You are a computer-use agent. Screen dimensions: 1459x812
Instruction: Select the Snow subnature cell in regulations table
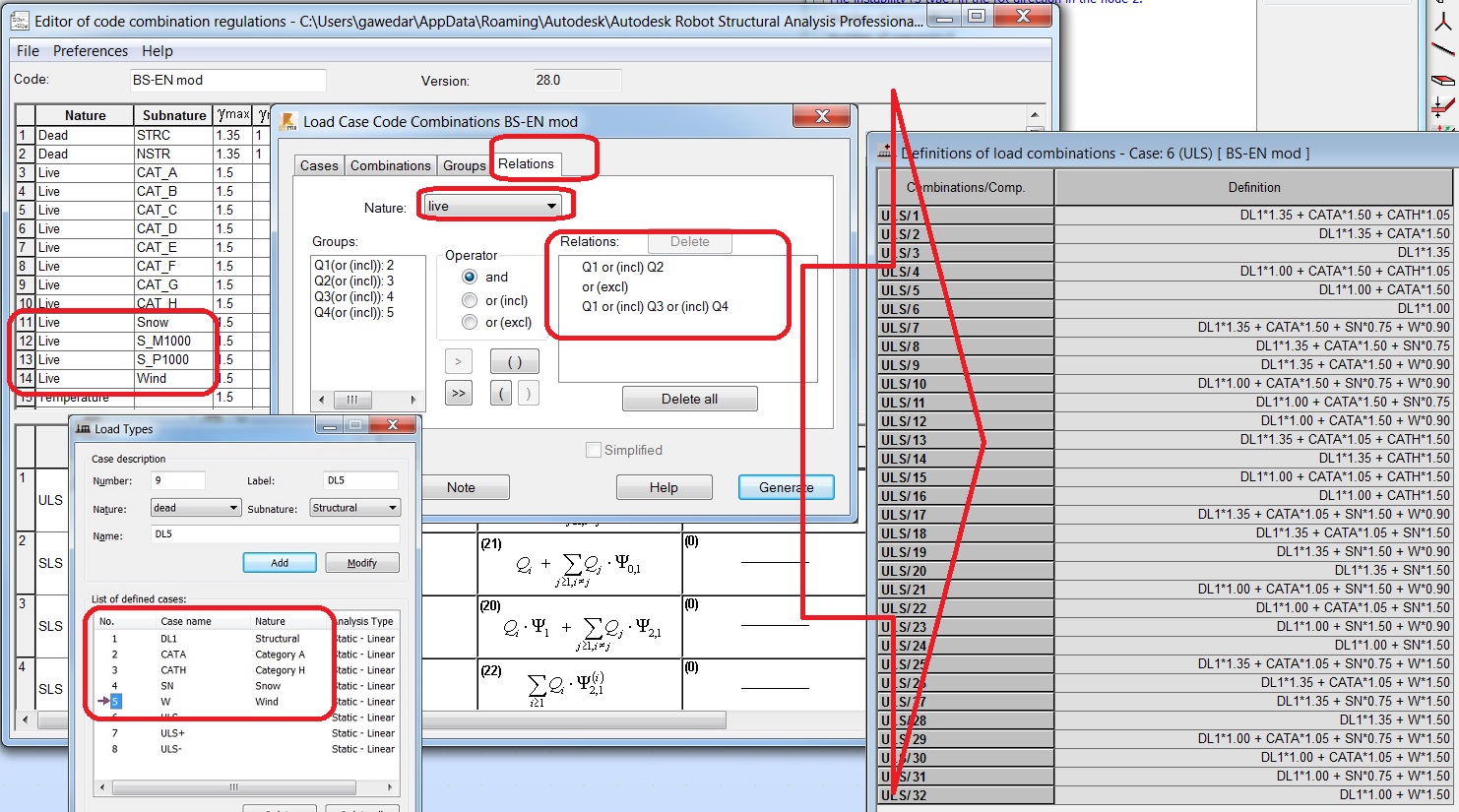point(173,322)
